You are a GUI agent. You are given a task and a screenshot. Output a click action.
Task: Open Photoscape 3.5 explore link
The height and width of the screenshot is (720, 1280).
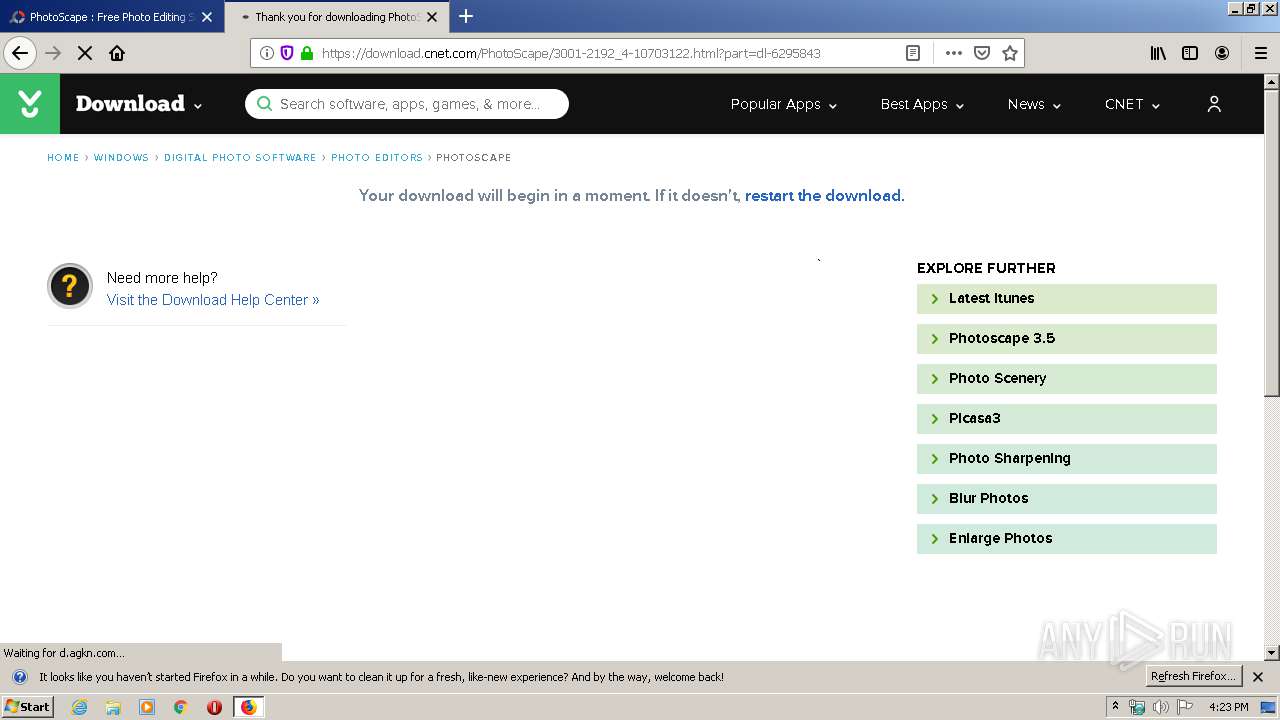tap(1067, 339)
